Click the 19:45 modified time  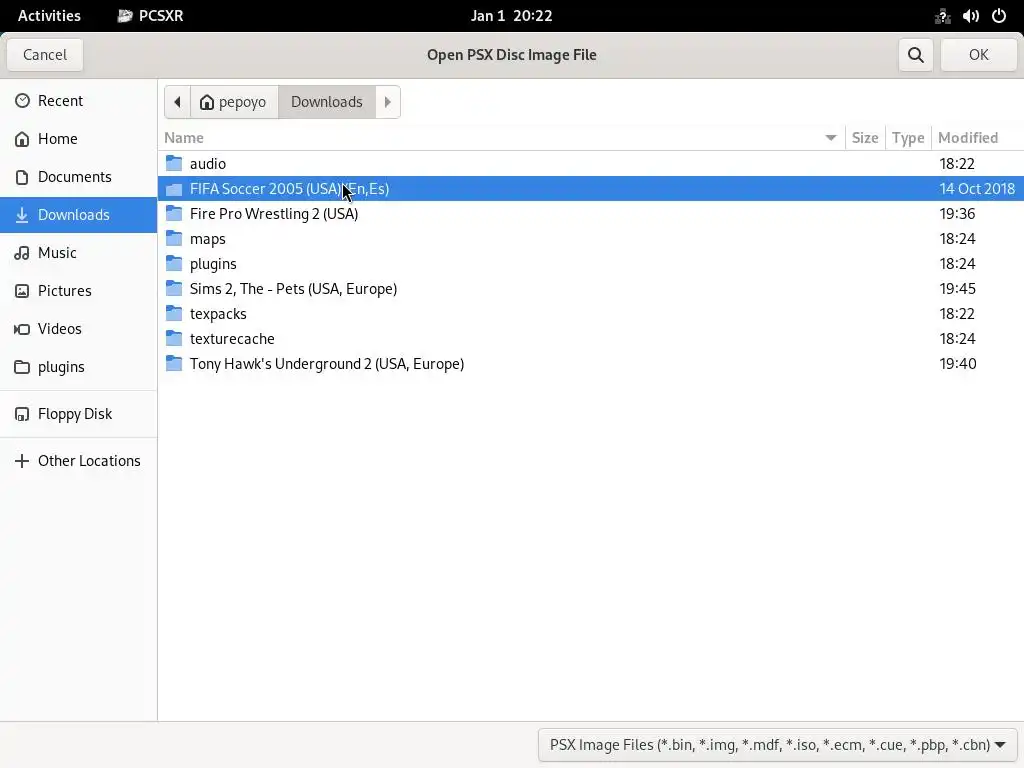(957, 289)
